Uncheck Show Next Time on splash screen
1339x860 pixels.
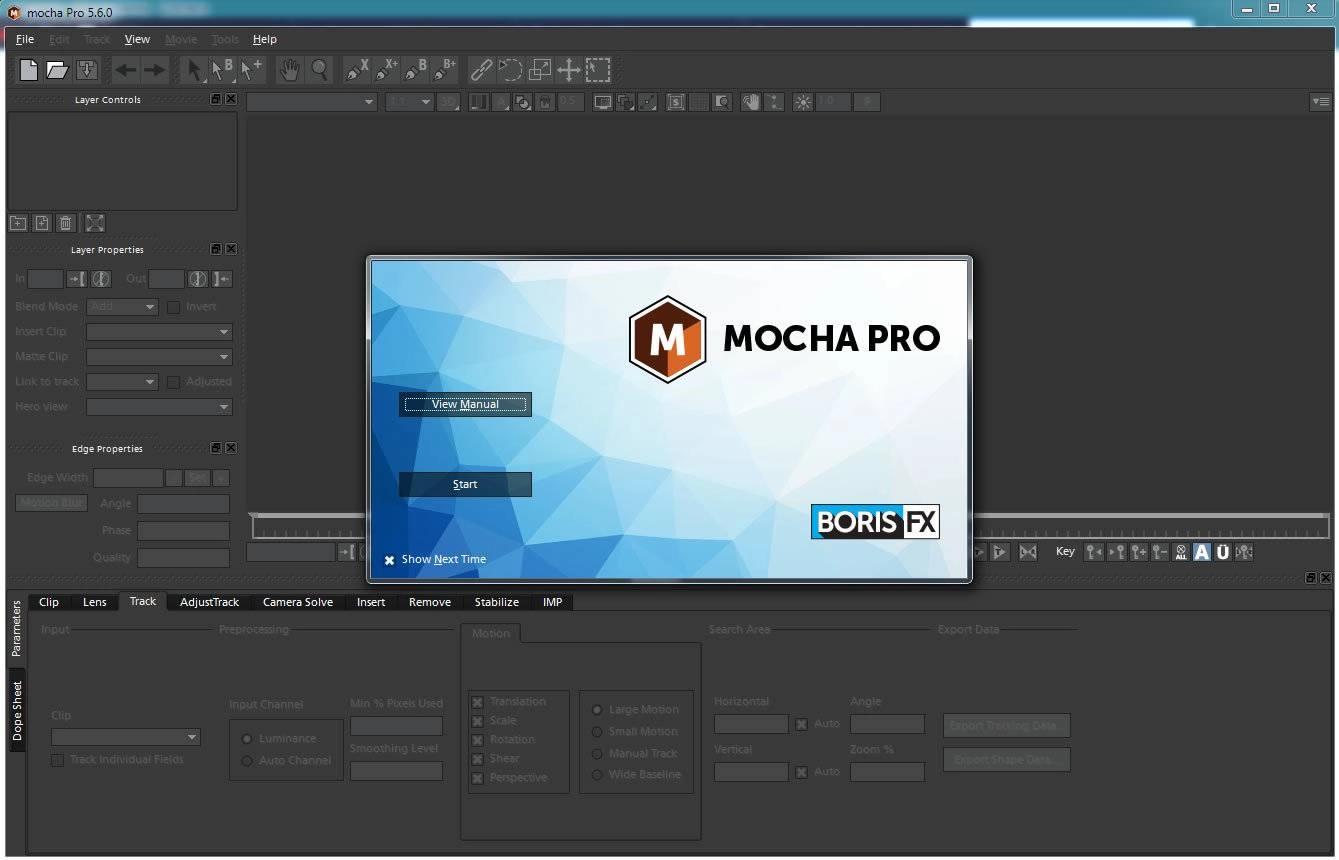[390, 560]
